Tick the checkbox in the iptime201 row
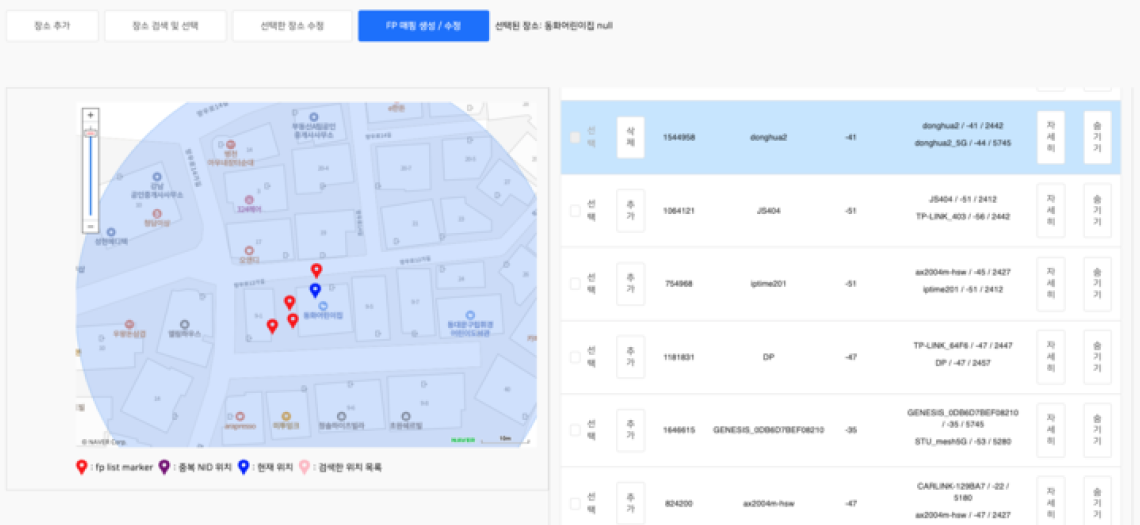Screen dimensions: 1140x525 pos(575,284)
